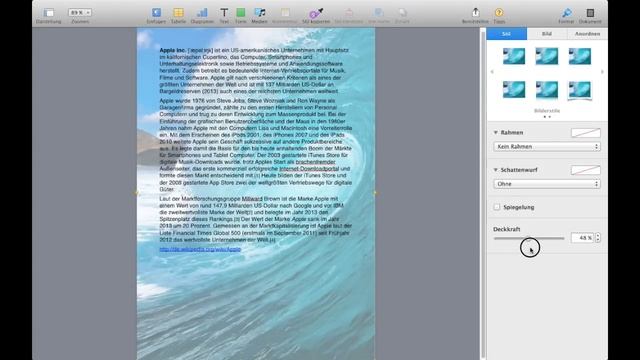Open the Schattenwurf shadow style swatch
Screen dimensions: 640x360
pyautogui.click(x=586, y=170)
